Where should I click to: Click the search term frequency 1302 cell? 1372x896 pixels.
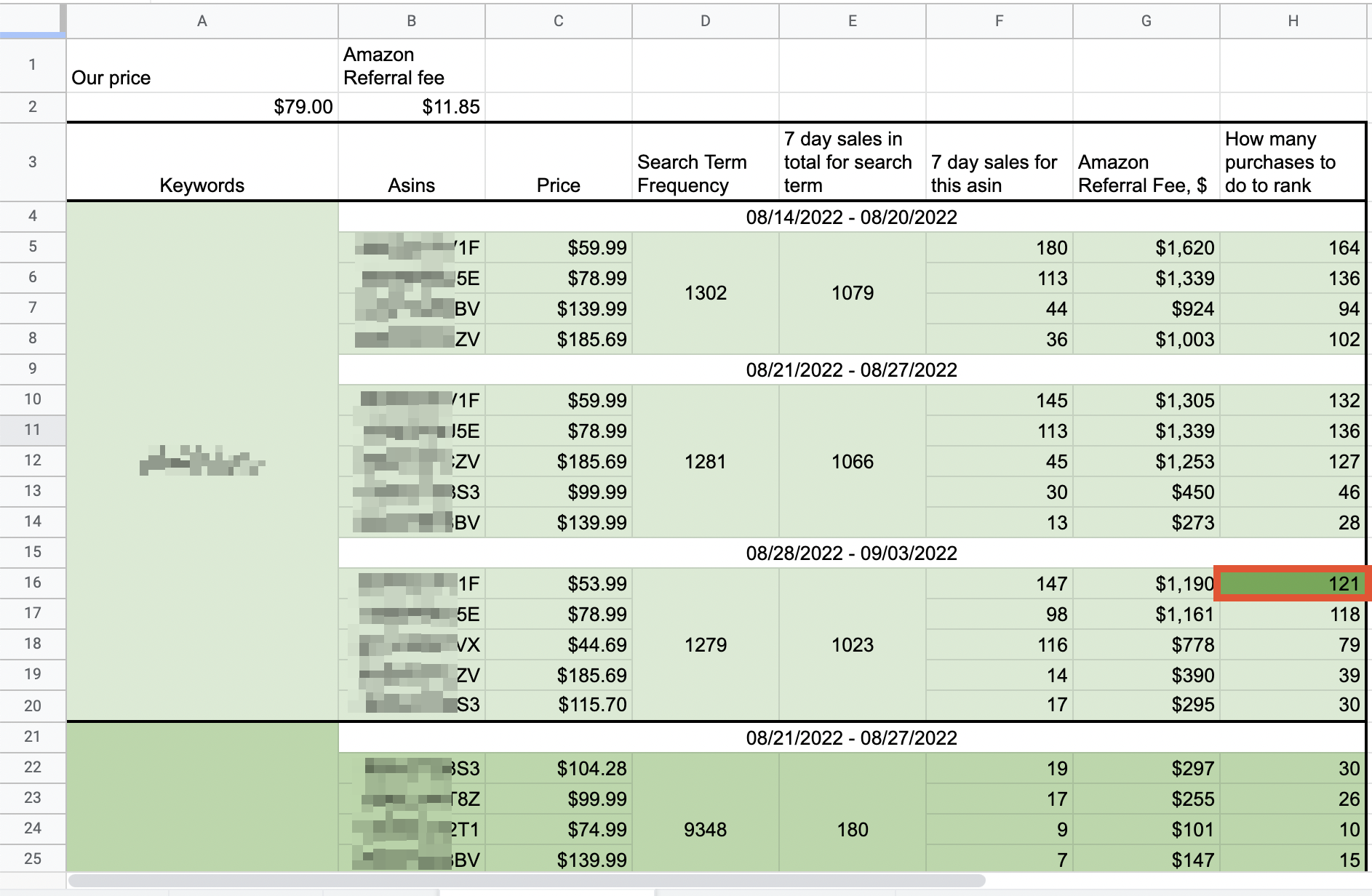click(x=705, y=293)
